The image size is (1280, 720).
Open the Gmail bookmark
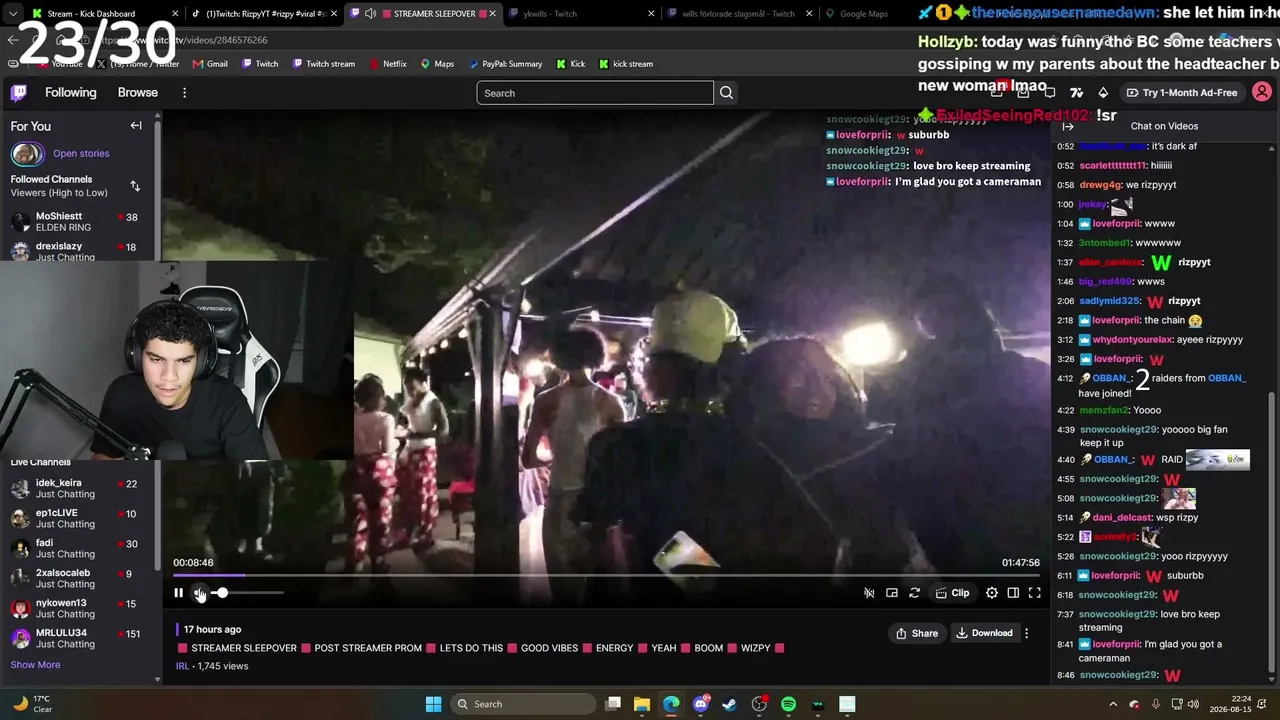click(x=210, y=64)
